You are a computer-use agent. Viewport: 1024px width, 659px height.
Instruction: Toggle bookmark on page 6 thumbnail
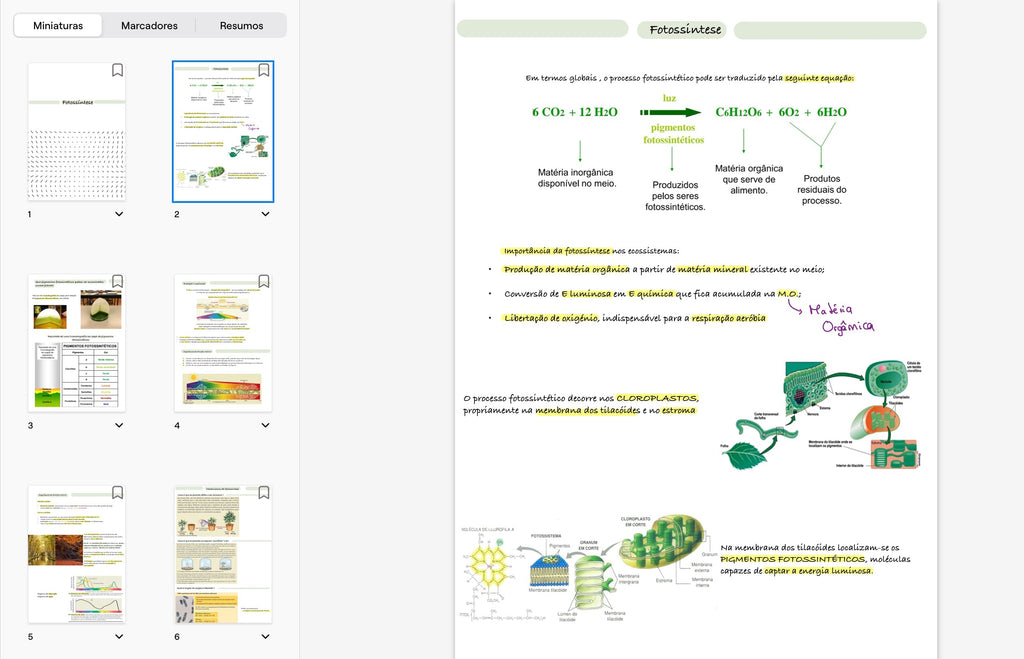click(x=264, y=492)
